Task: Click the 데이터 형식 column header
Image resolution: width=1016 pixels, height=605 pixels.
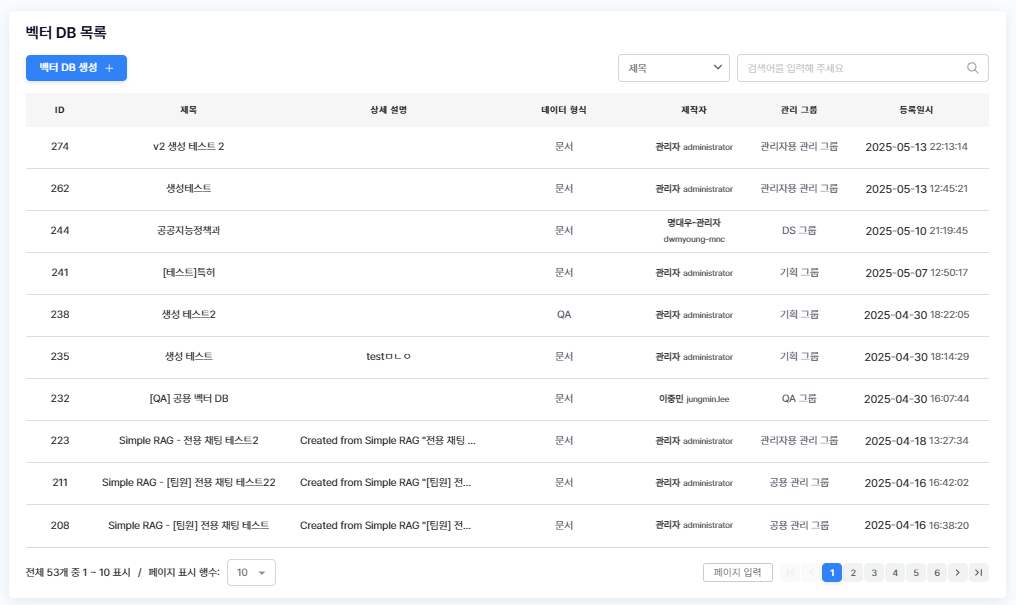Action: [564, 110]
